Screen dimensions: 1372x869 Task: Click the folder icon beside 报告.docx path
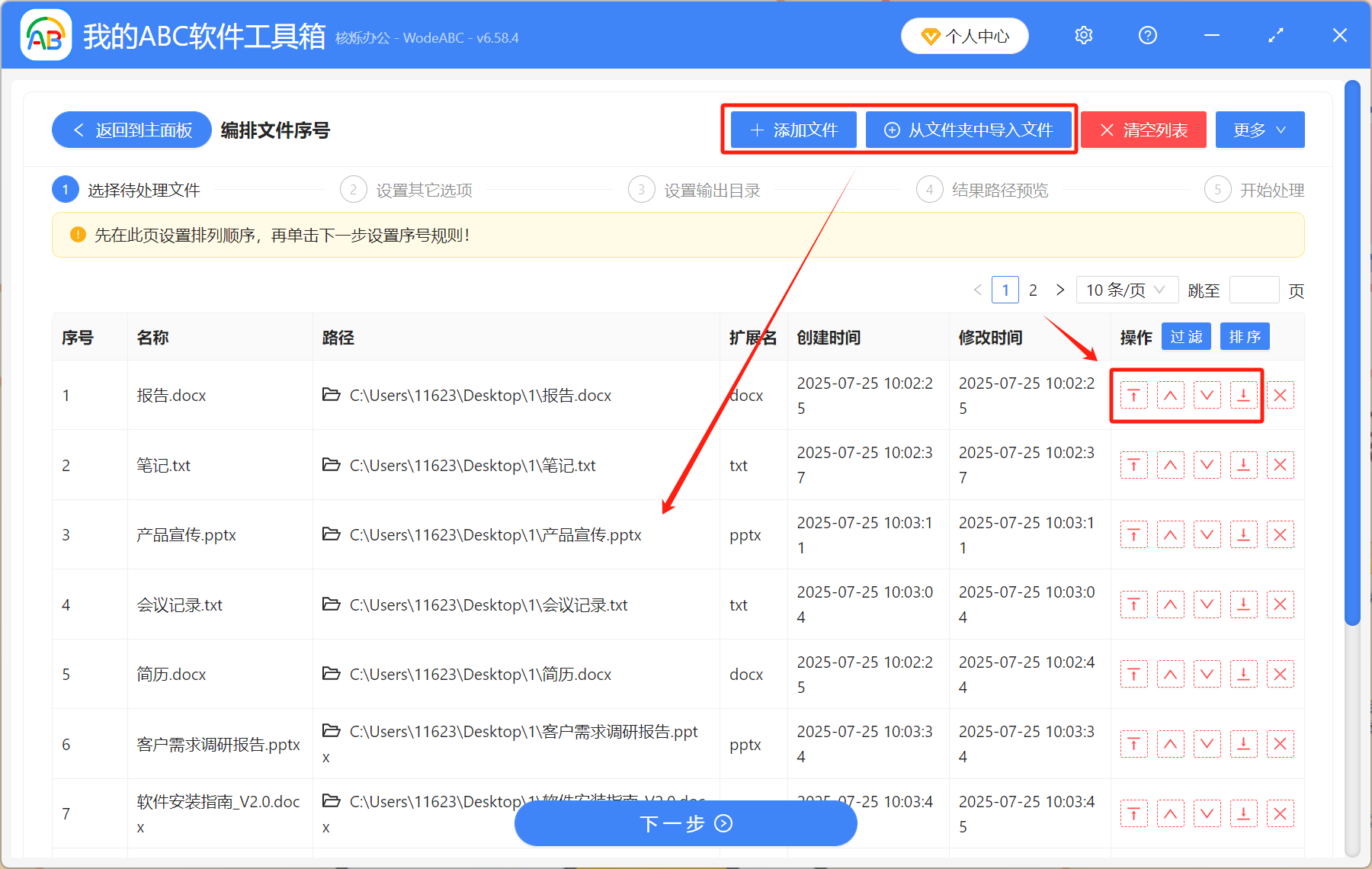tap(331, 395)
